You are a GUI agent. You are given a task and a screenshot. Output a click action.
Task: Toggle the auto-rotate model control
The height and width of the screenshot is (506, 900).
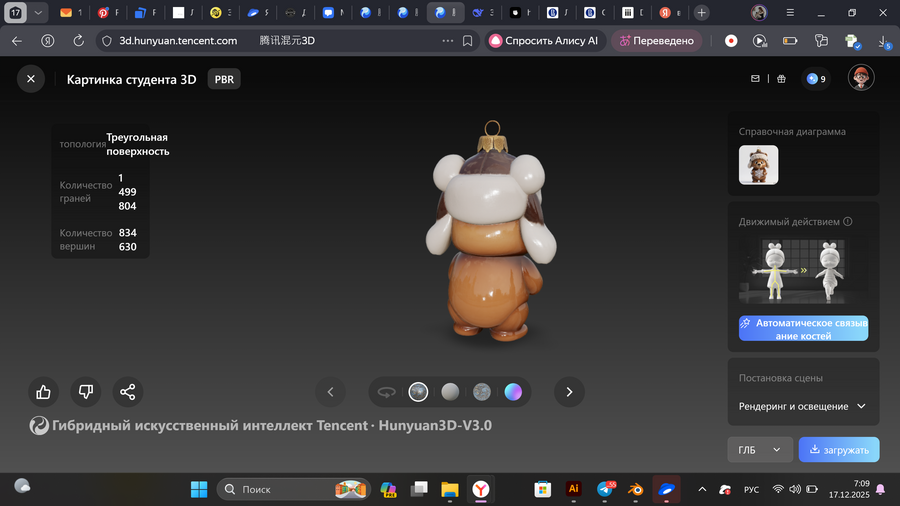point(387,392)
